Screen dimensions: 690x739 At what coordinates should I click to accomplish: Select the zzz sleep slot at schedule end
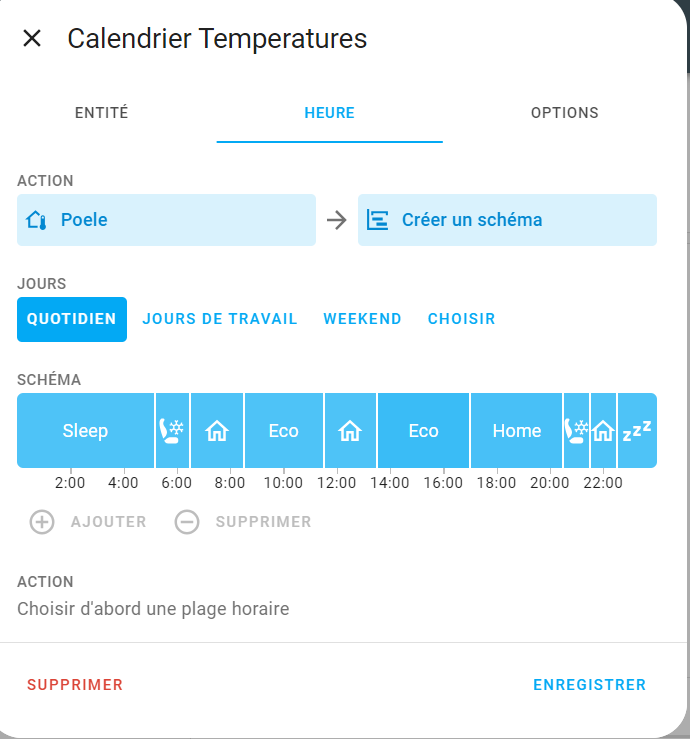tap(637, 431)
